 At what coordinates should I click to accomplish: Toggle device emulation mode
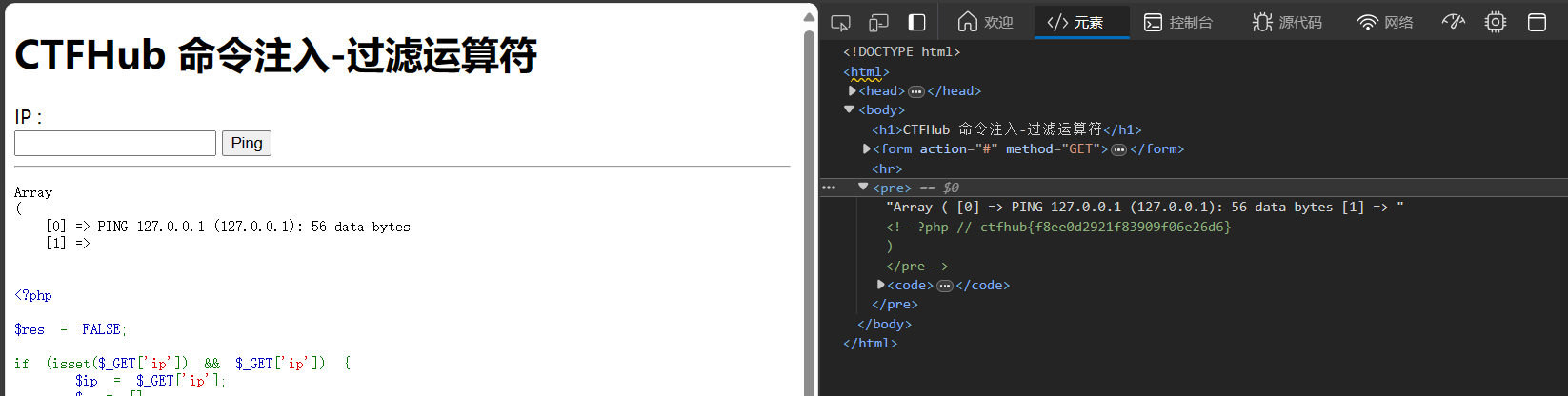point(878,22)
